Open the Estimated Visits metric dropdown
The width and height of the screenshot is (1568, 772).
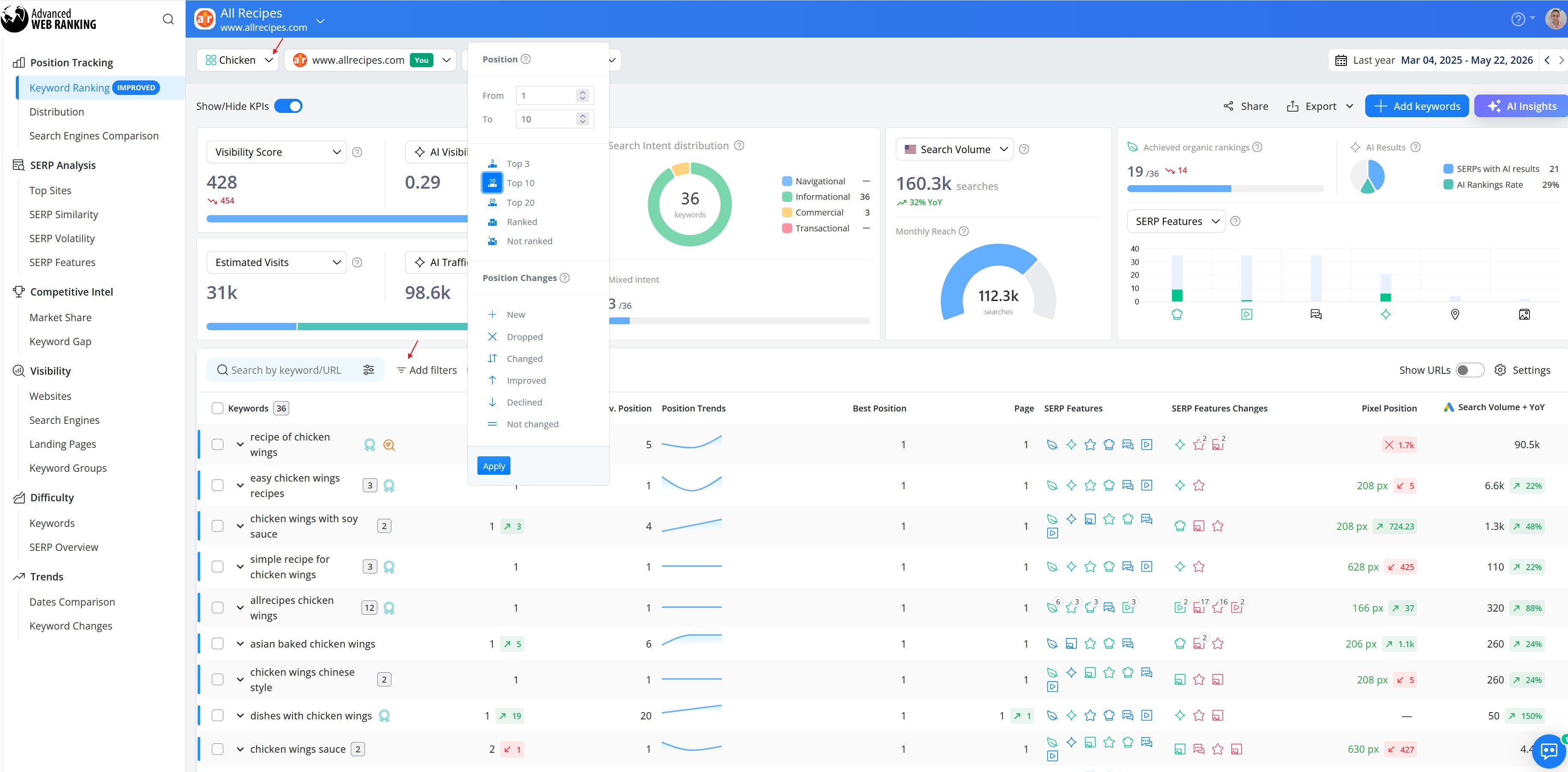[276, 262]
